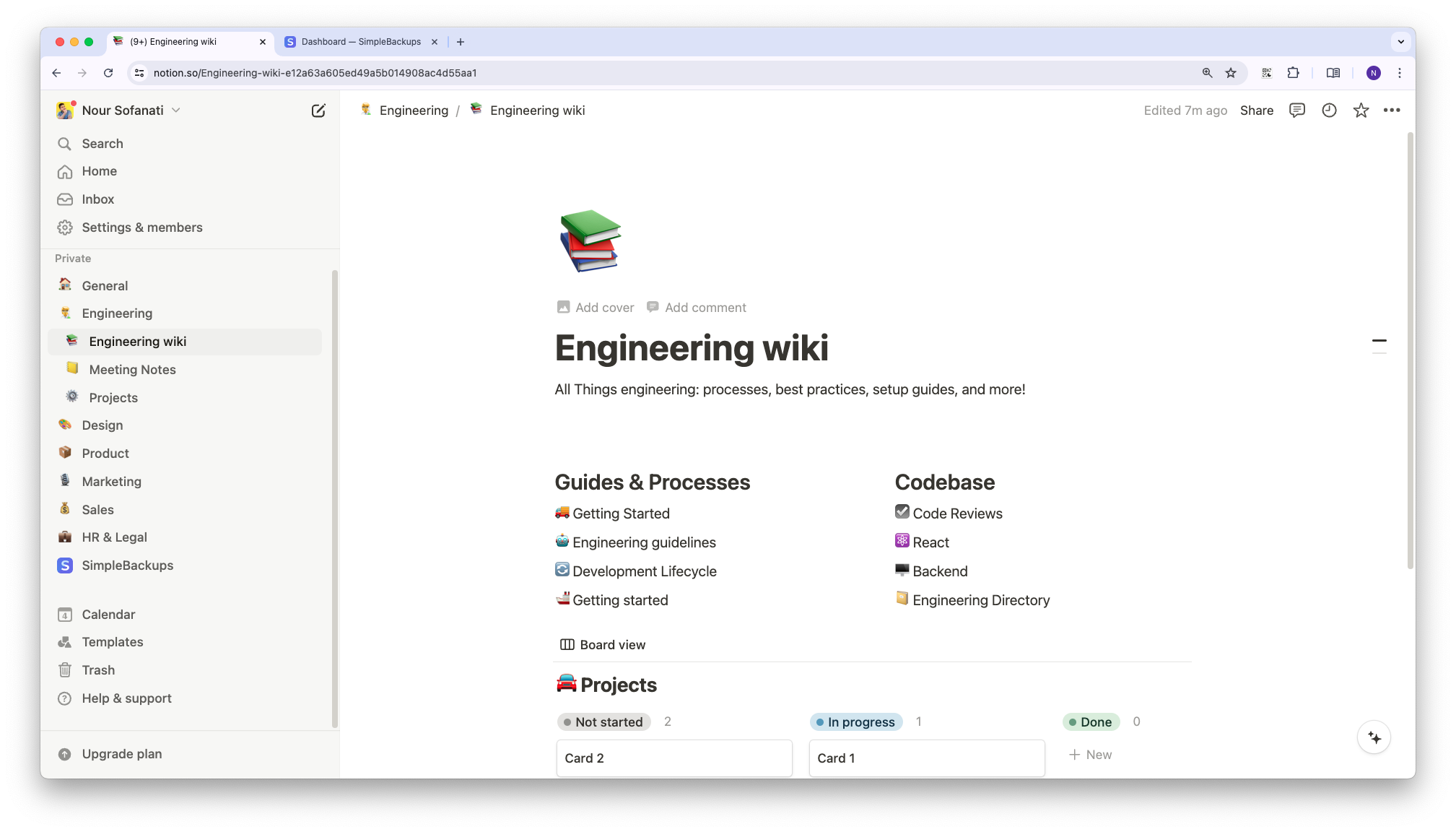Screen dimensions: 1456x832
Task: Open the browser tab search caret
Action: [x=1401, y=42]
